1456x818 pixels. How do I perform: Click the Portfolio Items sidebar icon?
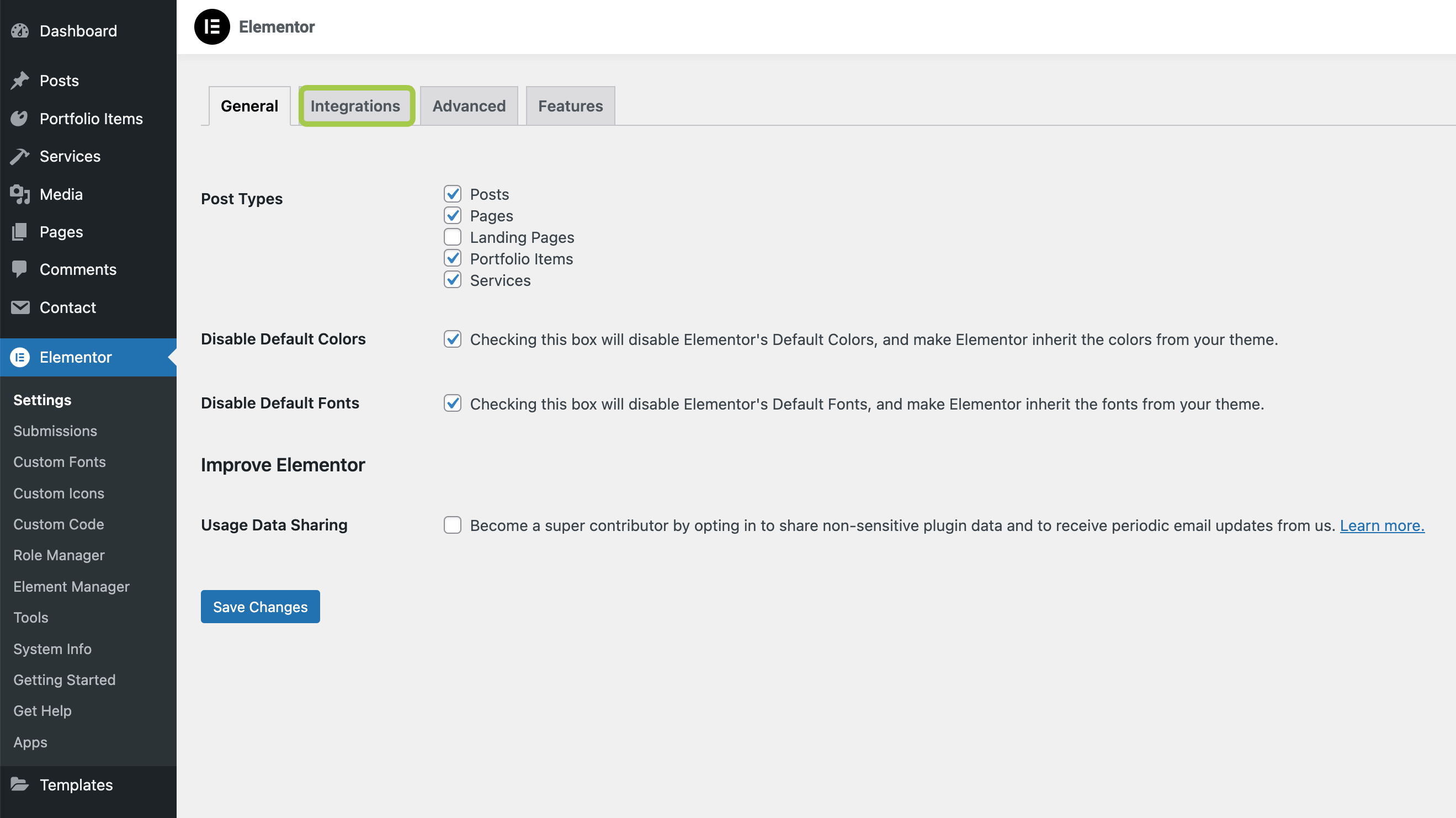20,118
